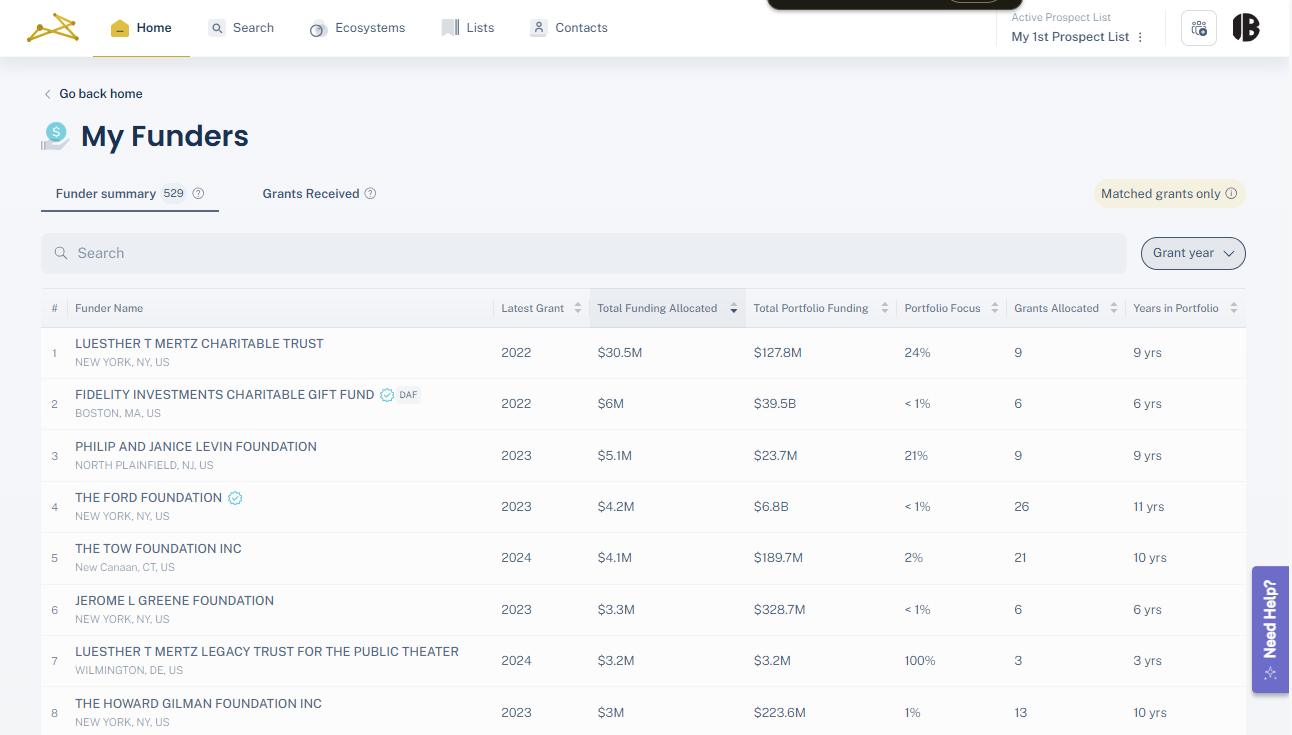Toggle the Matched grants only filter
The image size is (1292, 735).
point(1161,194)
